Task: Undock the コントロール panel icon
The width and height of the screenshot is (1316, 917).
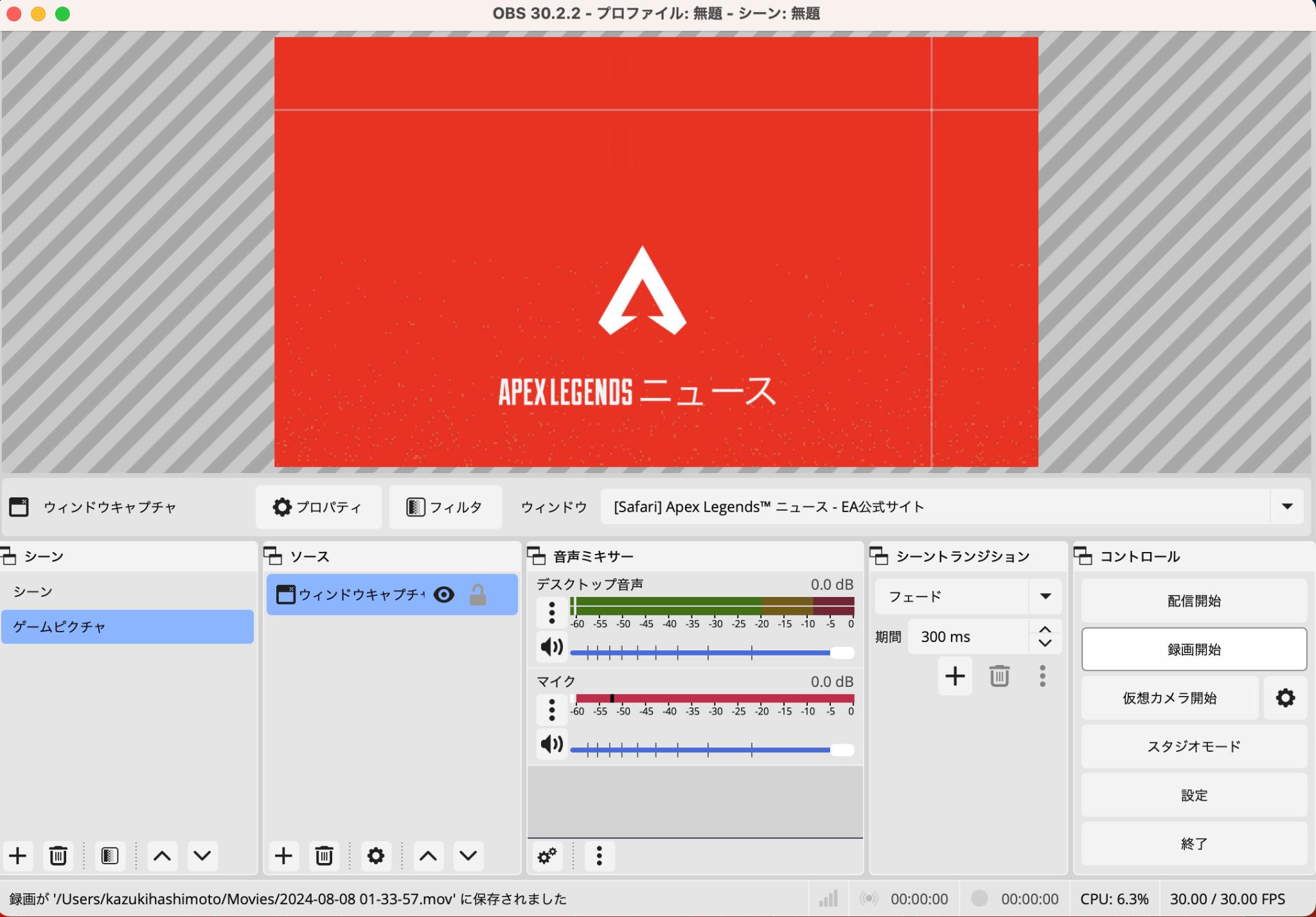Action: click(1083, 556)
